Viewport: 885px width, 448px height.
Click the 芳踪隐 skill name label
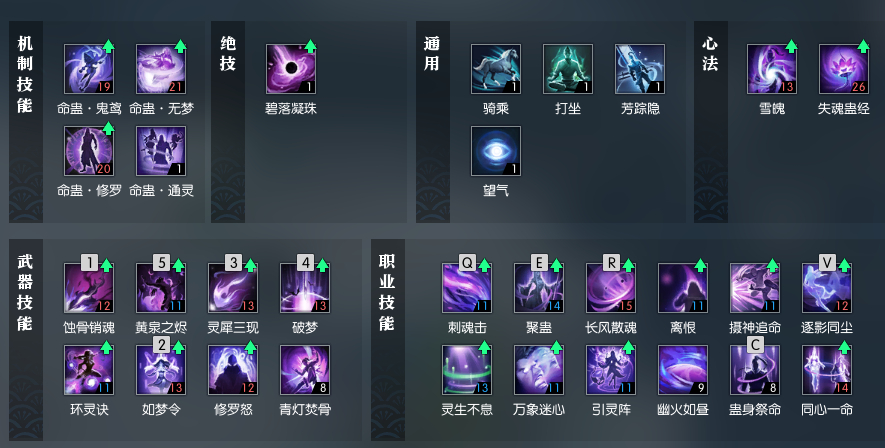[x=640, y=108]
